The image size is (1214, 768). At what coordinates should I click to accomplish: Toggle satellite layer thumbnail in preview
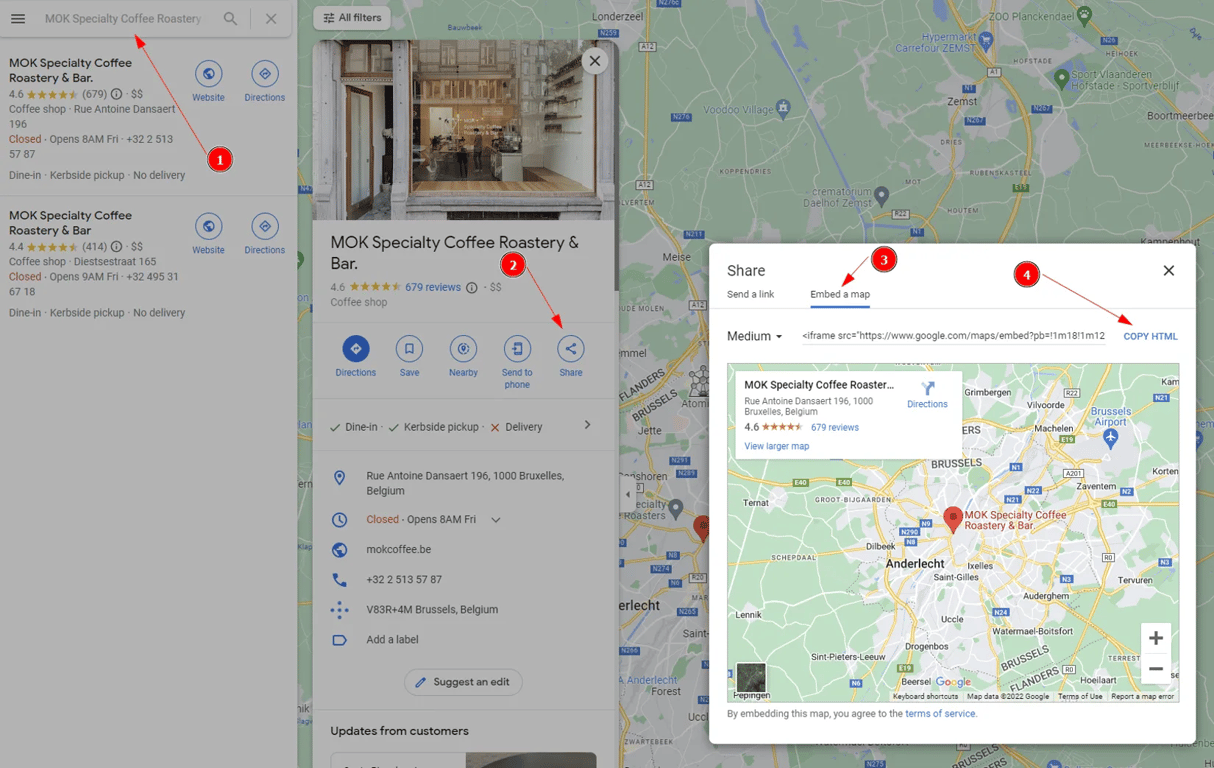click(x=751, y=677)
